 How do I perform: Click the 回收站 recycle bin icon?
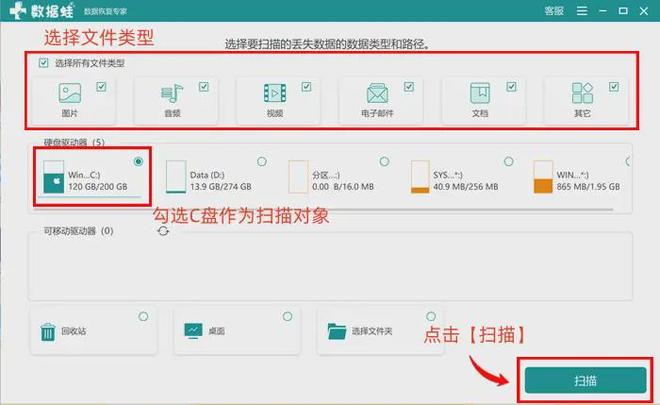coord(48,331)
